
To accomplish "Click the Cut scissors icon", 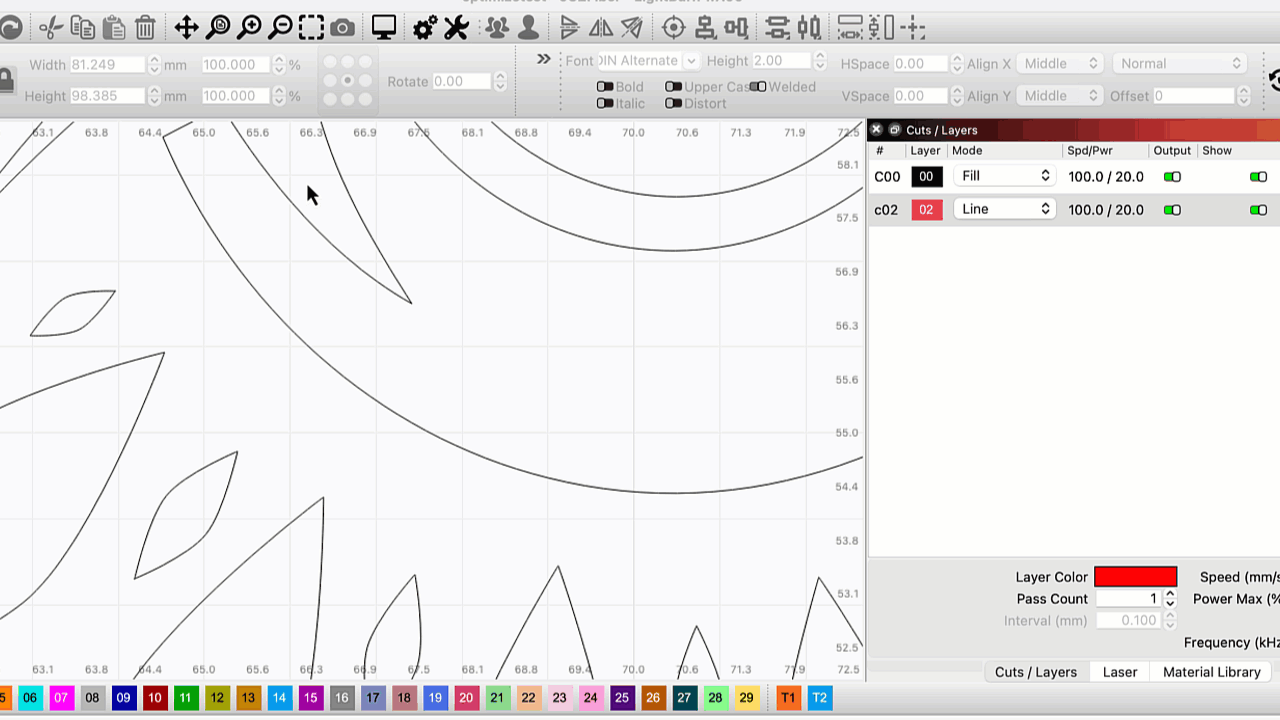I will (50, 28).
